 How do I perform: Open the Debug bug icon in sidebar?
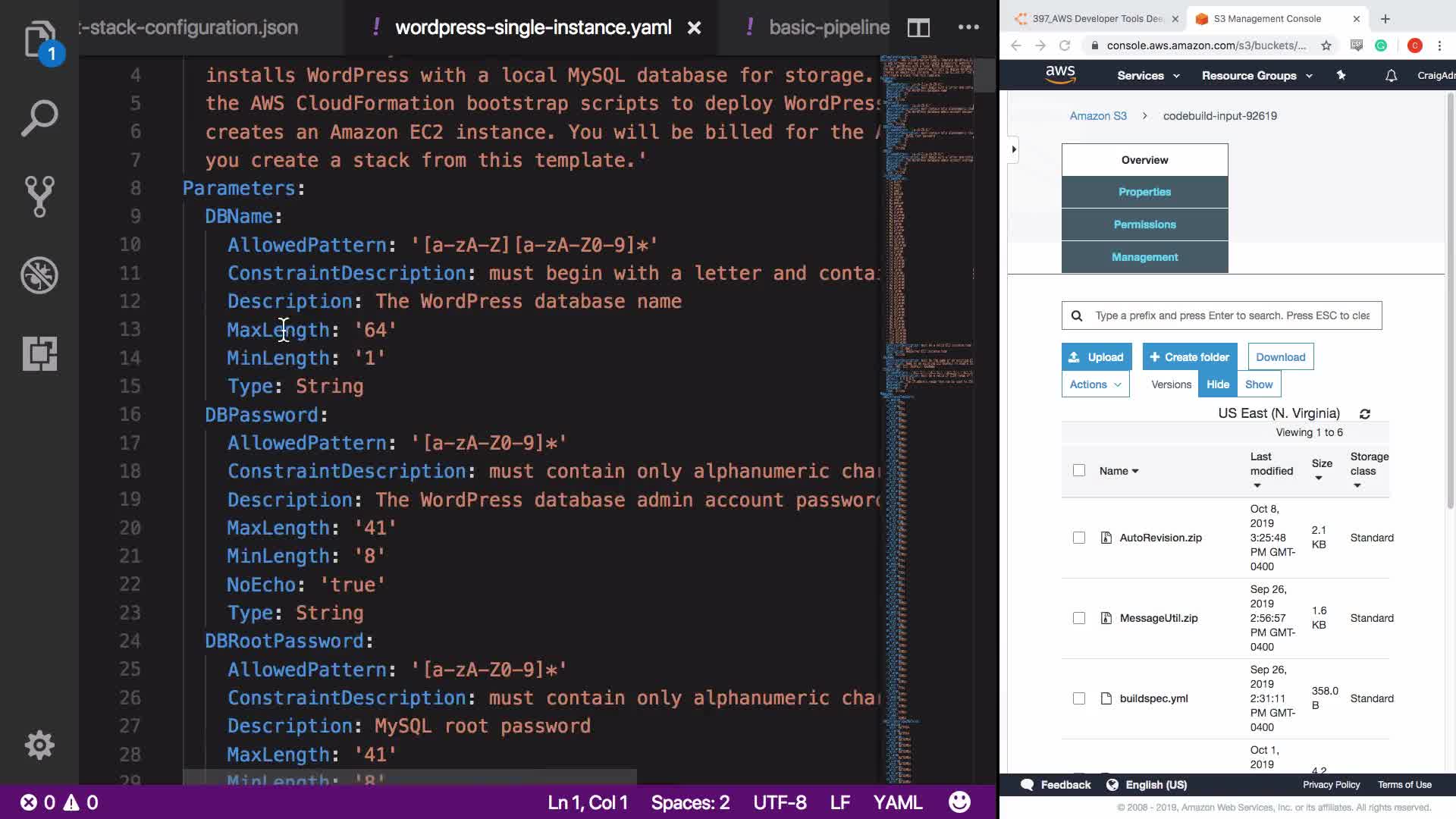(39, 275)
